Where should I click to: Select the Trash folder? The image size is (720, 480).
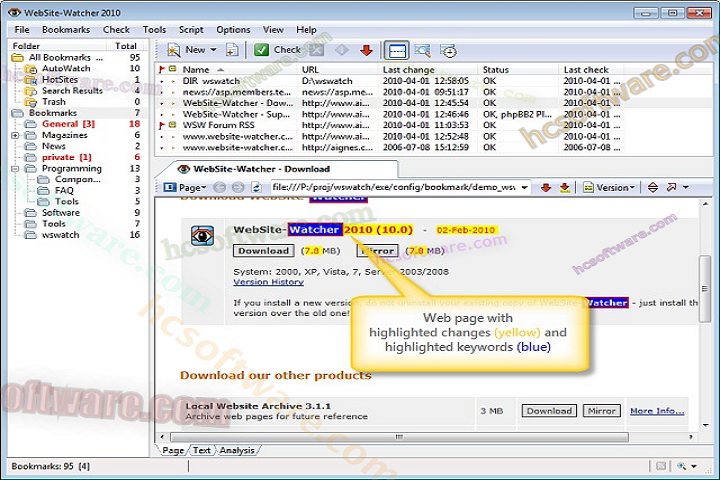[54, 102]
